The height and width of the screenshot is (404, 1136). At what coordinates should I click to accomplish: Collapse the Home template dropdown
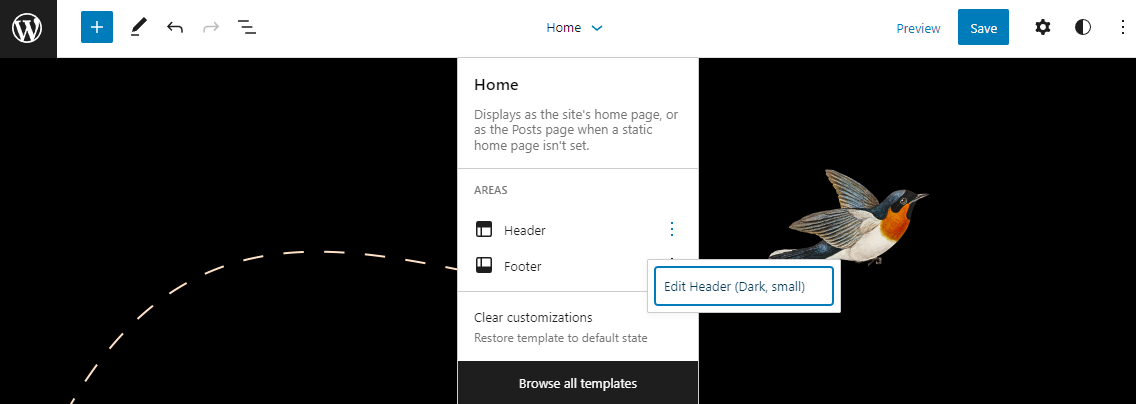575,28
